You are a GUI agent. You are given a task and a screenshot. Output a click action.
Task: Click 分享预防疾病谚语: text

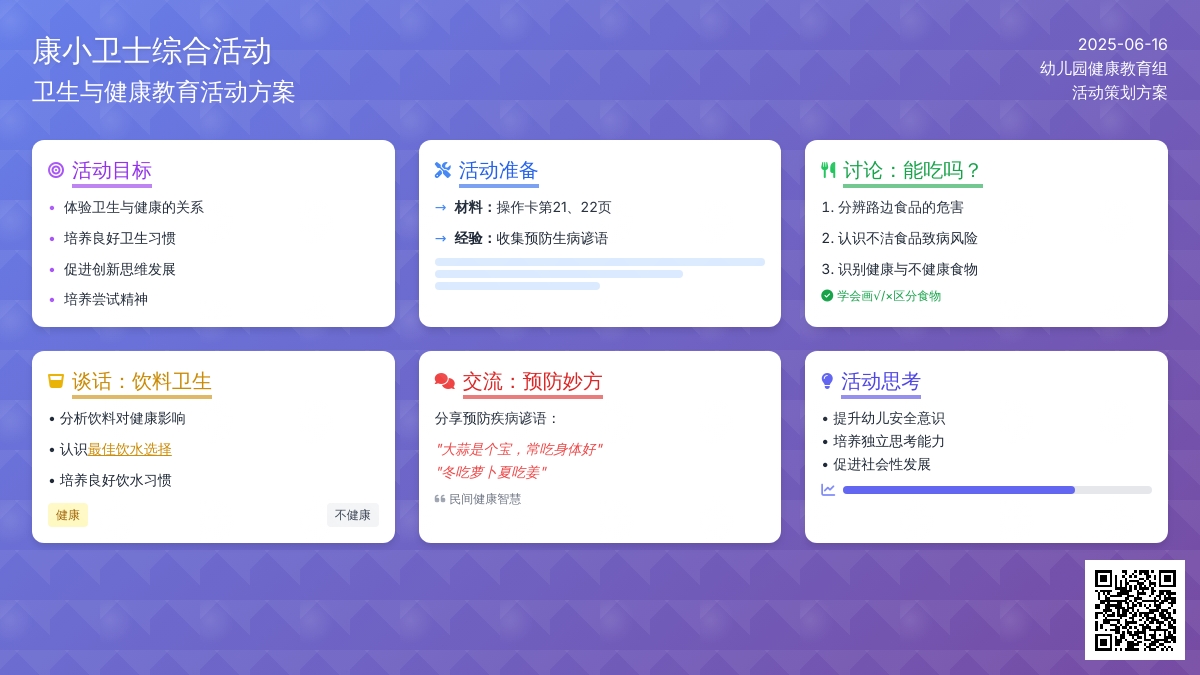pos(498,418)
